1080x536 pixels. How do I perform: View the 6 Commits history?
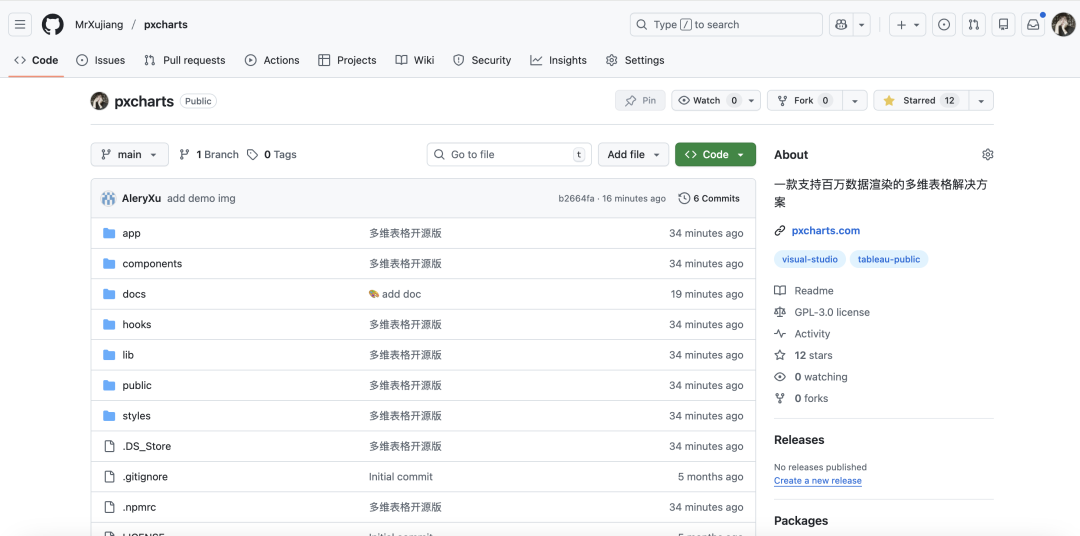[709, 198]
